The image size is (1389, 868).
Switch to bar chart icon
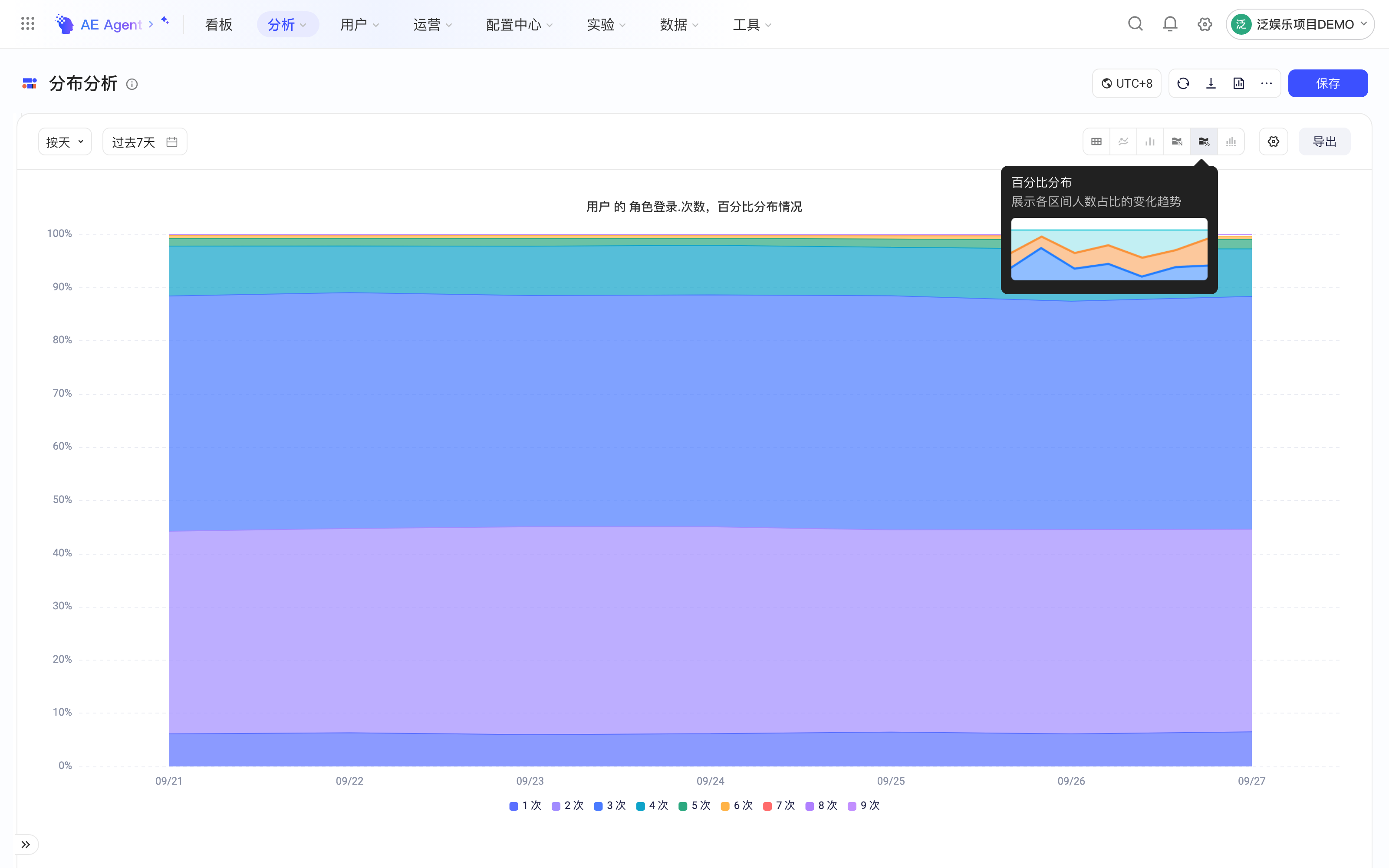[x=1150, y=142]
